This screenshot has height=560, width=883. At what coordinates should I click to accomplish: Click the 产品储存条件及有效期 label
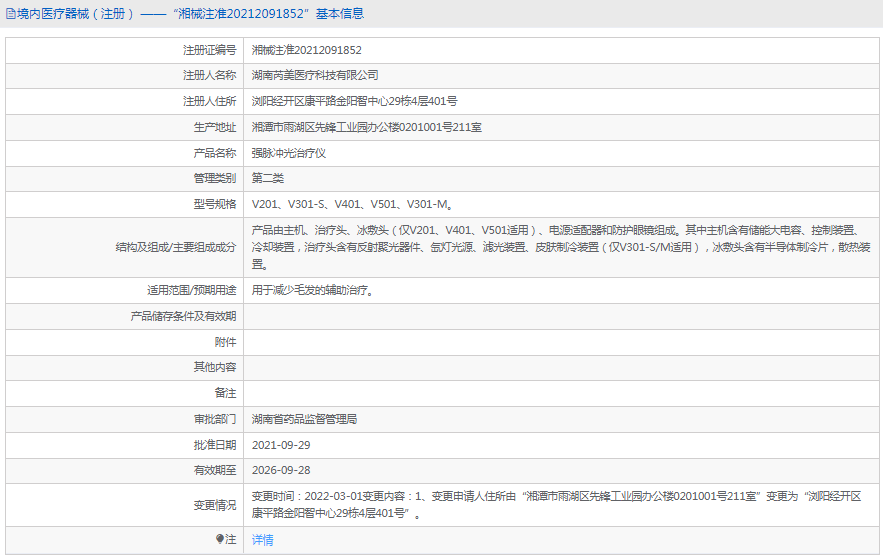click(183, 317)
